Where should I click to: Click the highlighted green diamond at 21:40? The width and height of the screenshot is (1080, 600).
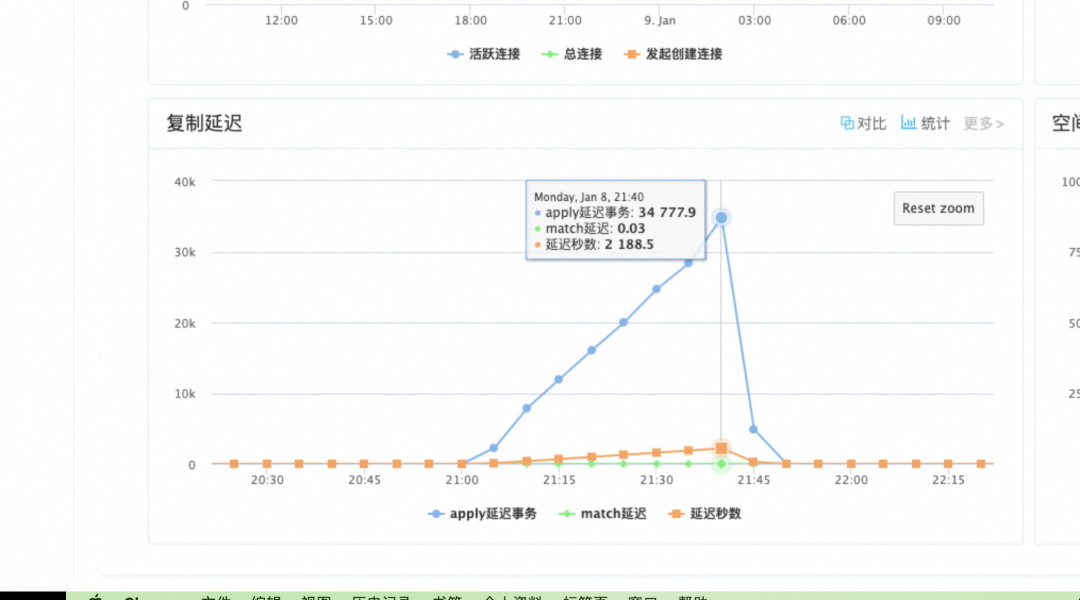click(x=721, y=464)
